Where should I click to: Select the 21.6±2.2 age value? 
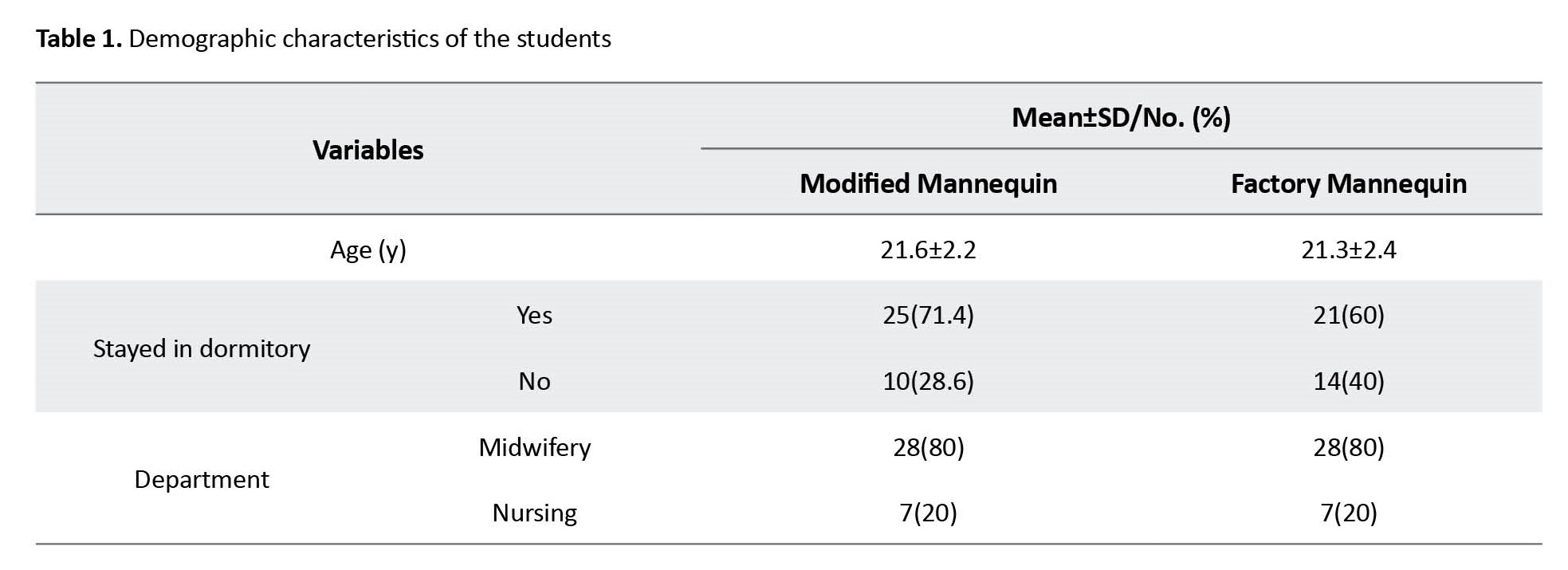[928, 250]
